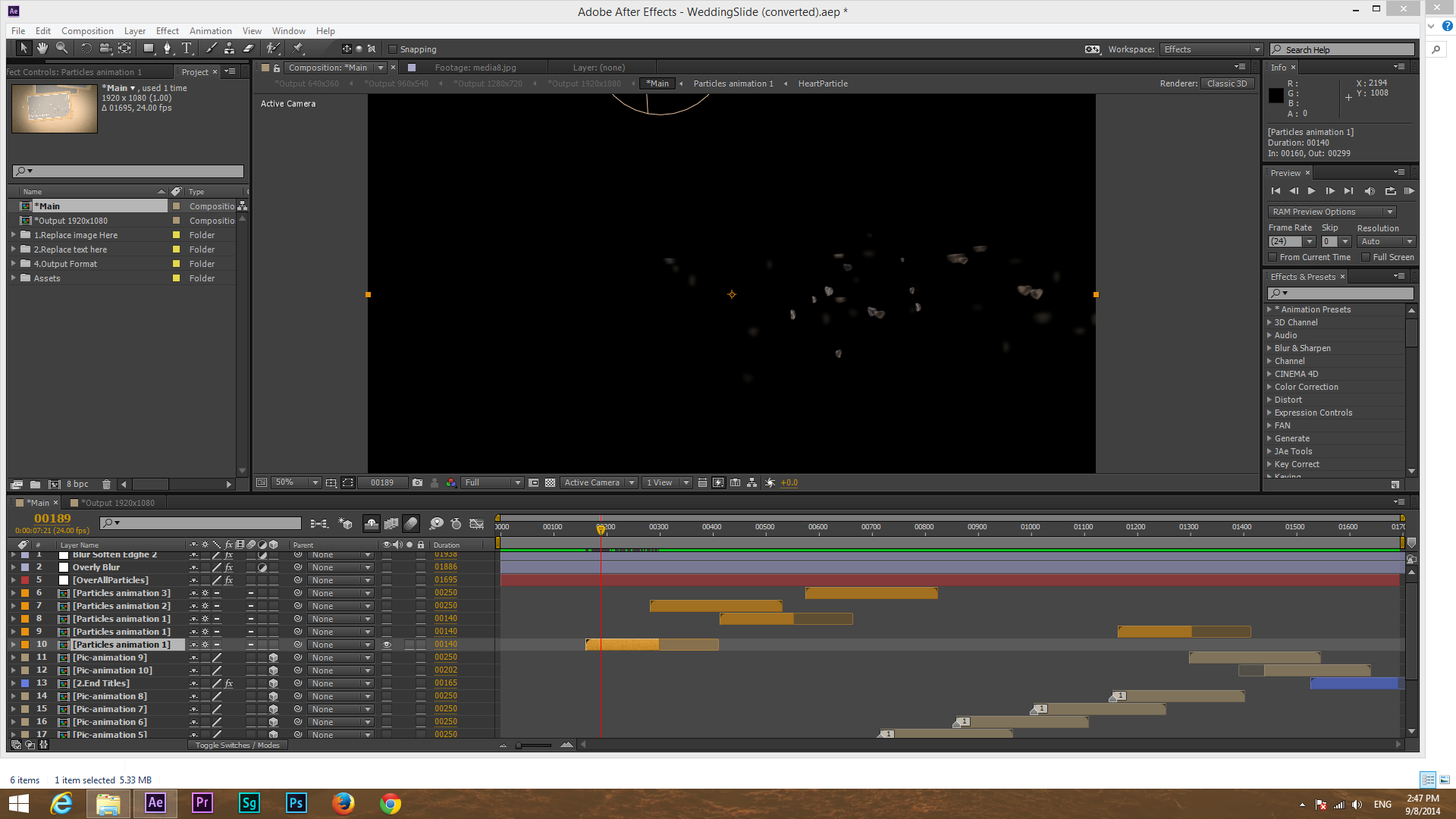Select the Zoom magnifier tool
1456x819 pixels.
click(x=61, y=49)
